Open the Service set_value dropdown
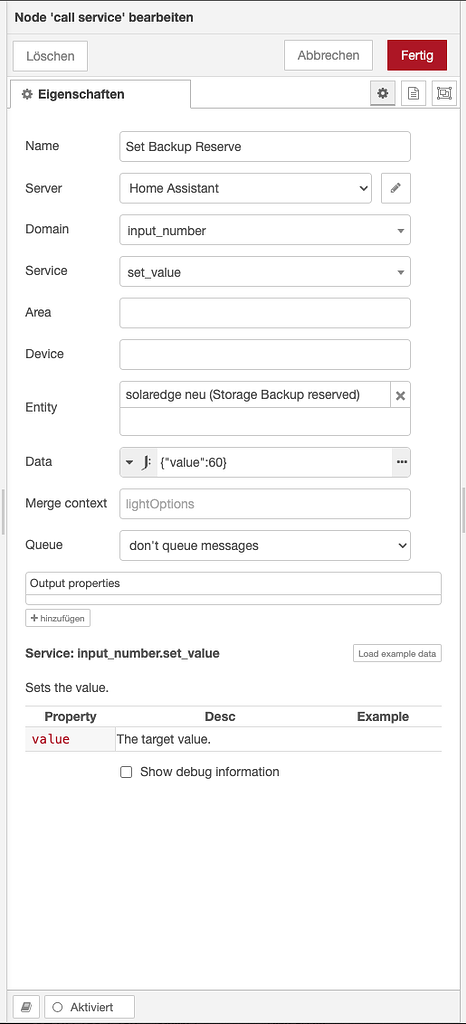466x1024 pixels. [x=265, y=272]
